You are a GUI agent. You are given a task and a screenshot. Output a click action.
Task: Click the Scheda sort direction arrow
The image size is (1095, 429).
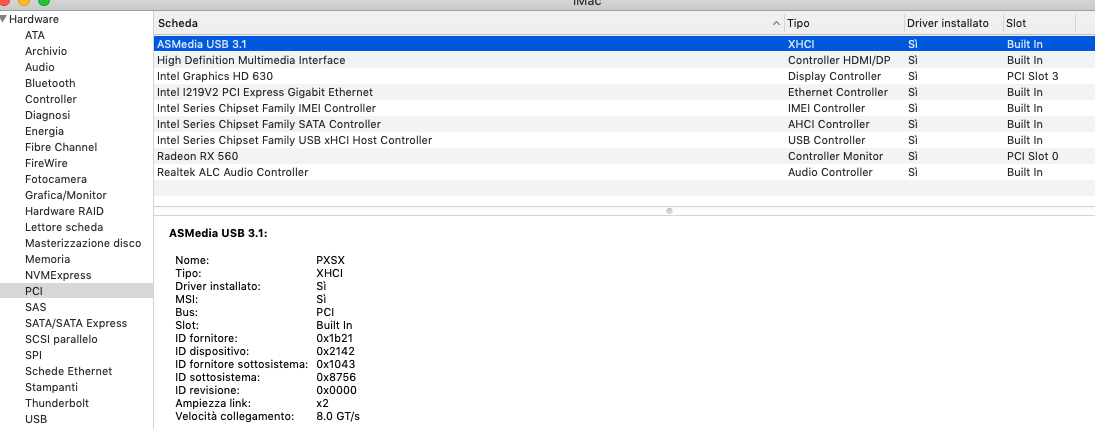click(777, 24)
